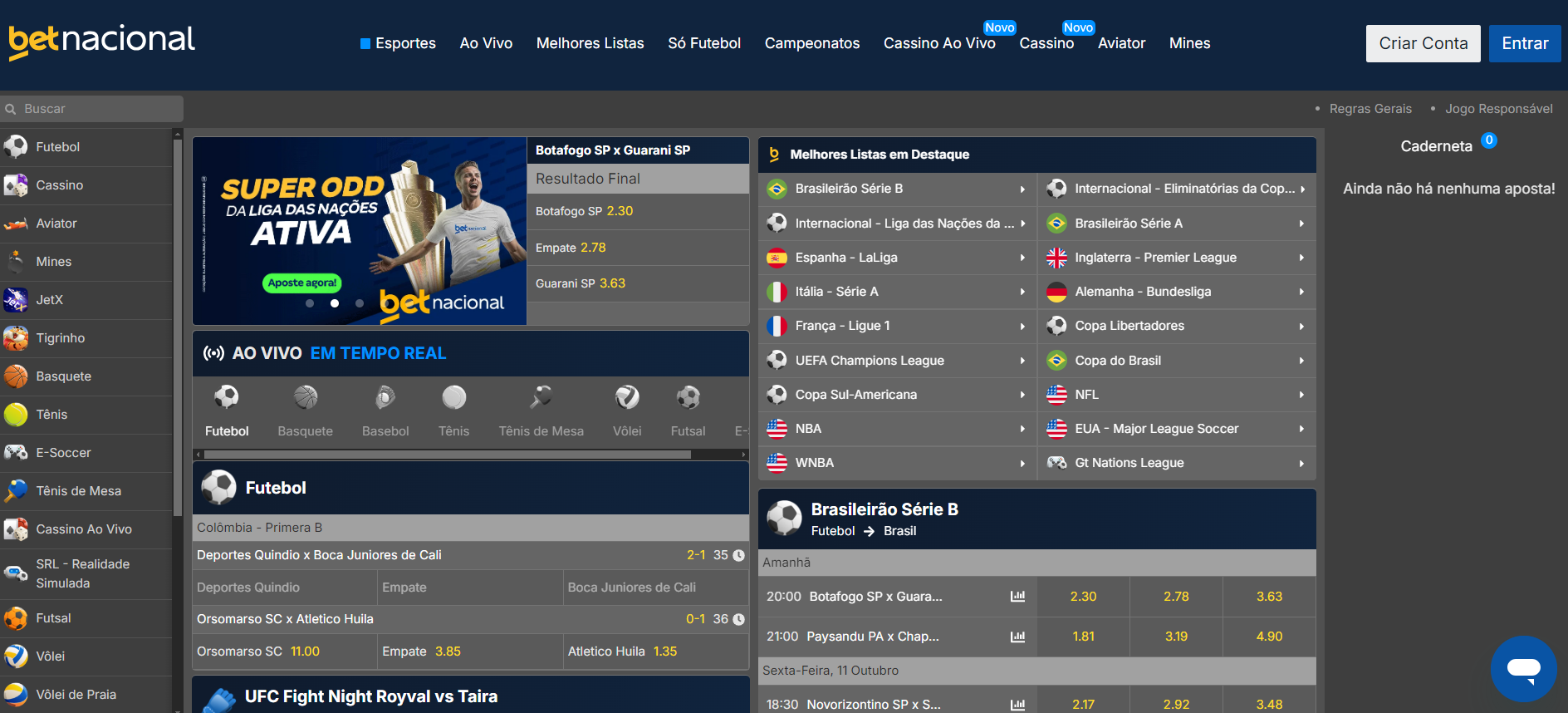The image size is (1568, 713).
Task: Bet on Botafogo SP at 2.30 in banner
Action: pyautogui.click(x=638, y=211)
